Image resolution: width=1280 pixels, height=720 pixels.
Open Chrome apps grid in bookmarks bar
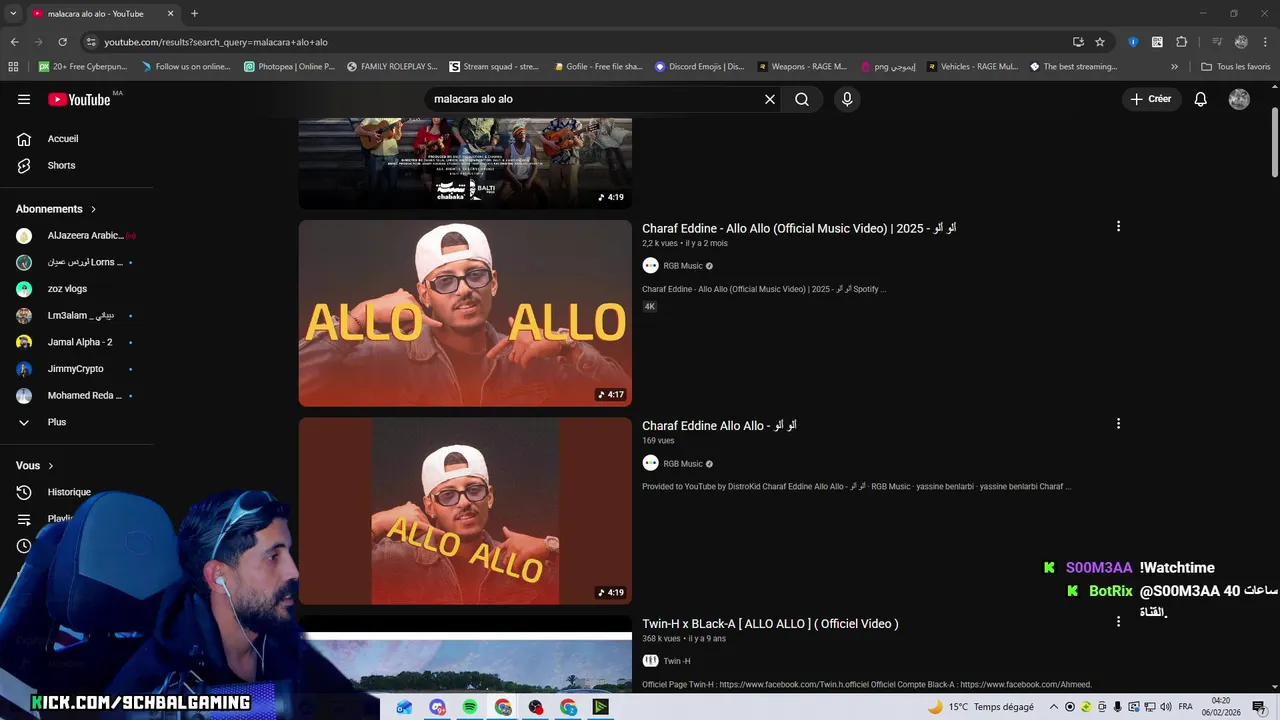13,67
